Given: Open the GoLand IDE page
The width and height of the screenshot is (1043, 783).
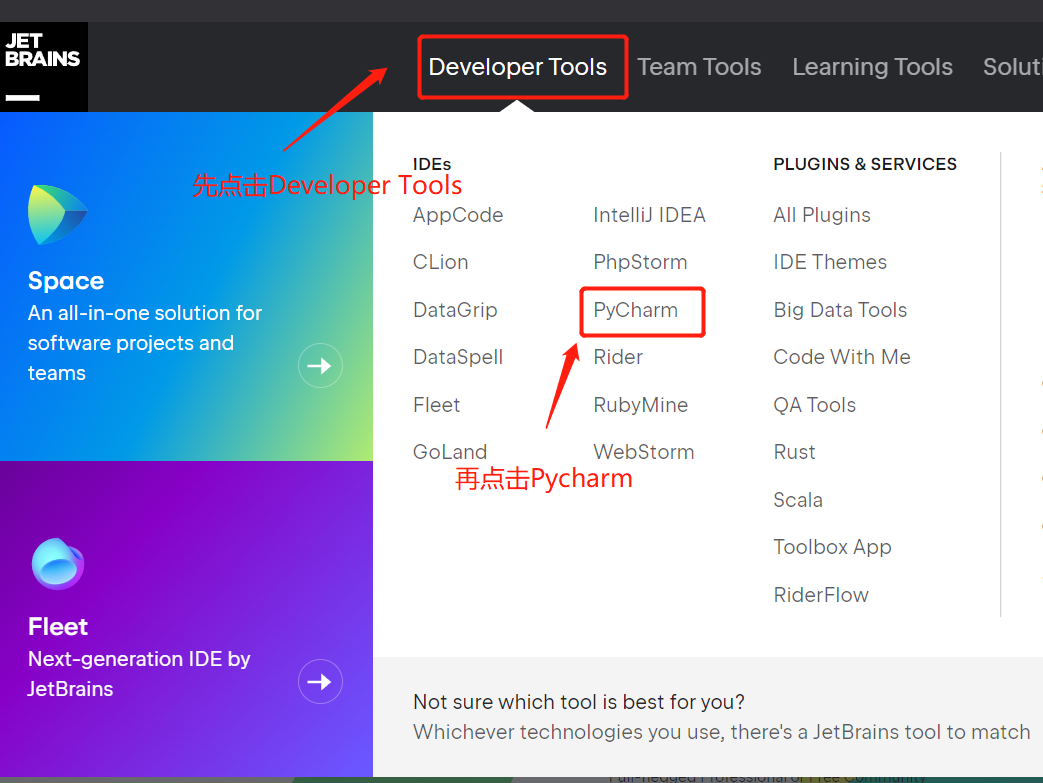Looking at the screenshot, I should 450,452.
